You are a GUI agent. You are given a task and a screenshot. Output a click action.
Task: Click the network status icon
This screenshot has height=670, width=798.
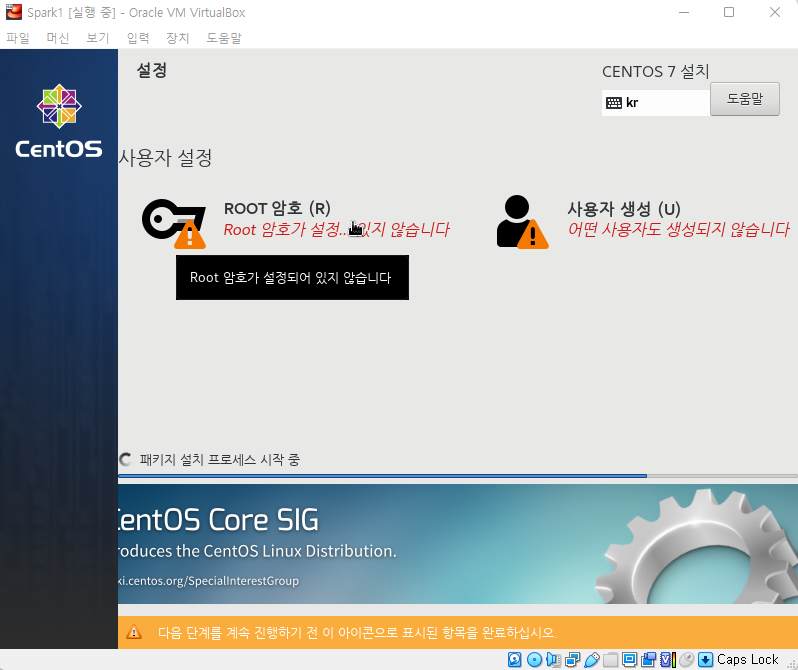[572, 660]
